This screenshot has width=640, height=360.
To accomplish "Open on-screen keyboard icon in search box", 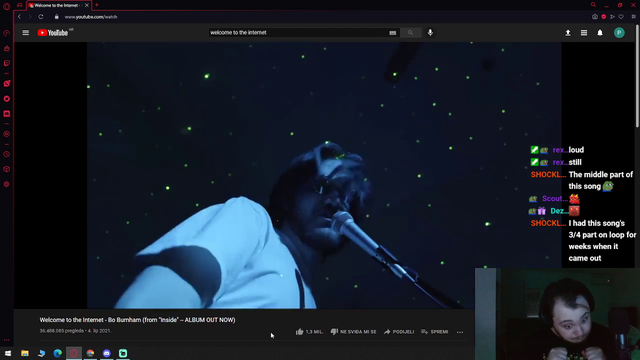I will [393, 33].
